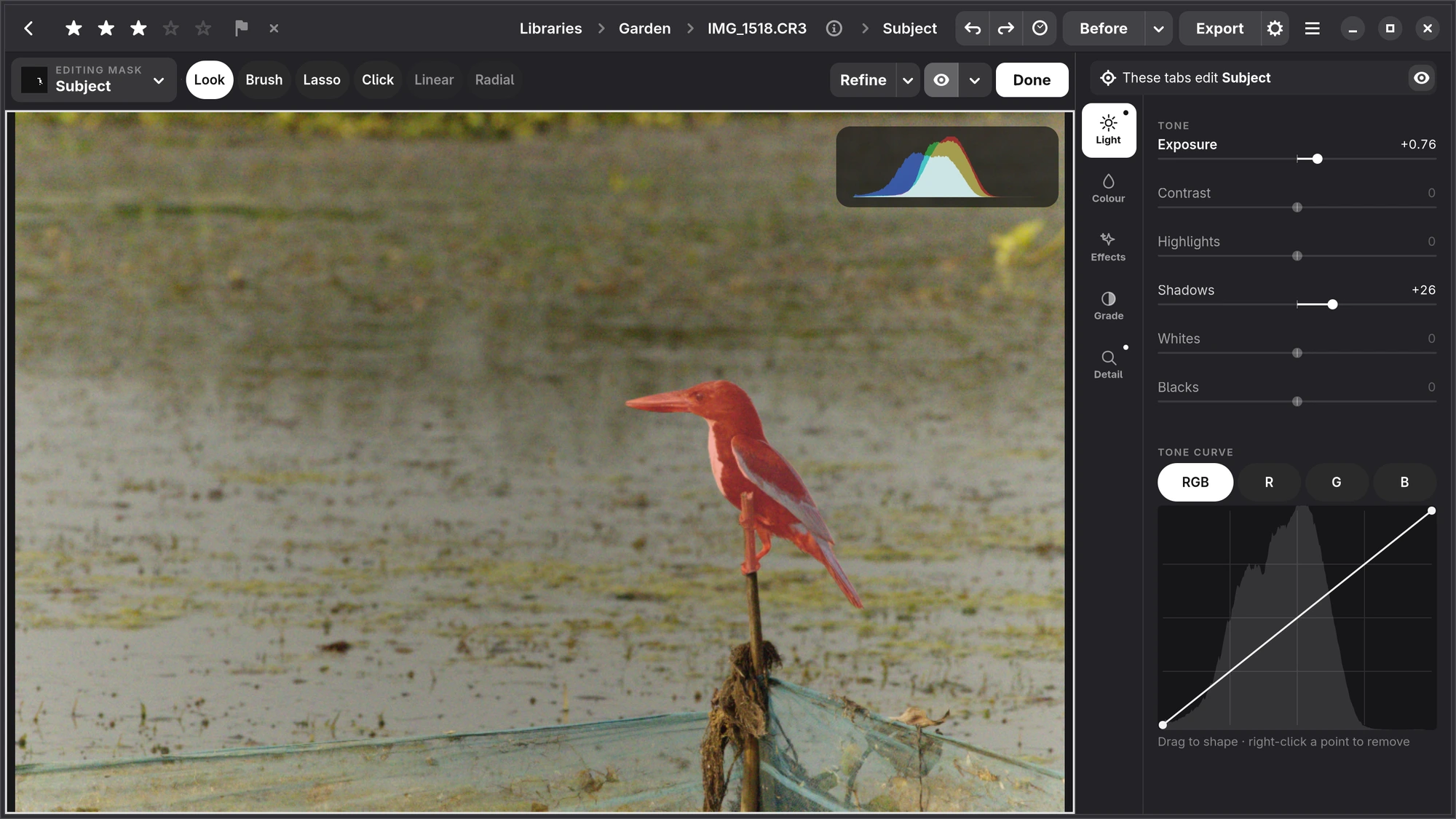1456x819 pixels.
Task: Click the Subject breadcrumb
Action: (909, 28)
